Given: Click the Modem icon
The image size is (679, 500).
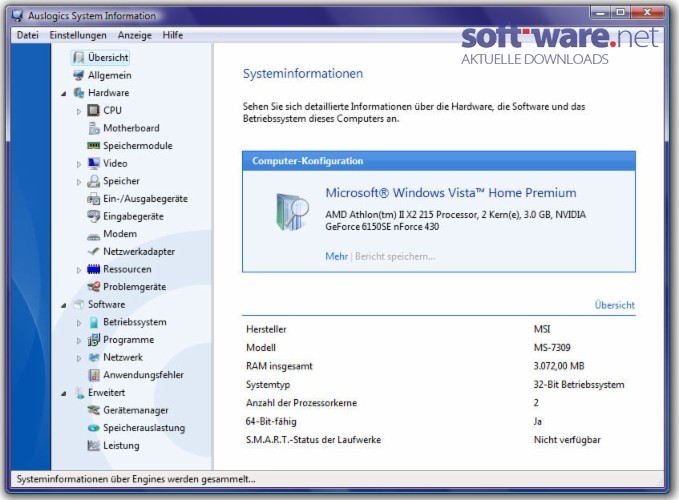Looking at the screenshot, I should click(x=94, y=236).
